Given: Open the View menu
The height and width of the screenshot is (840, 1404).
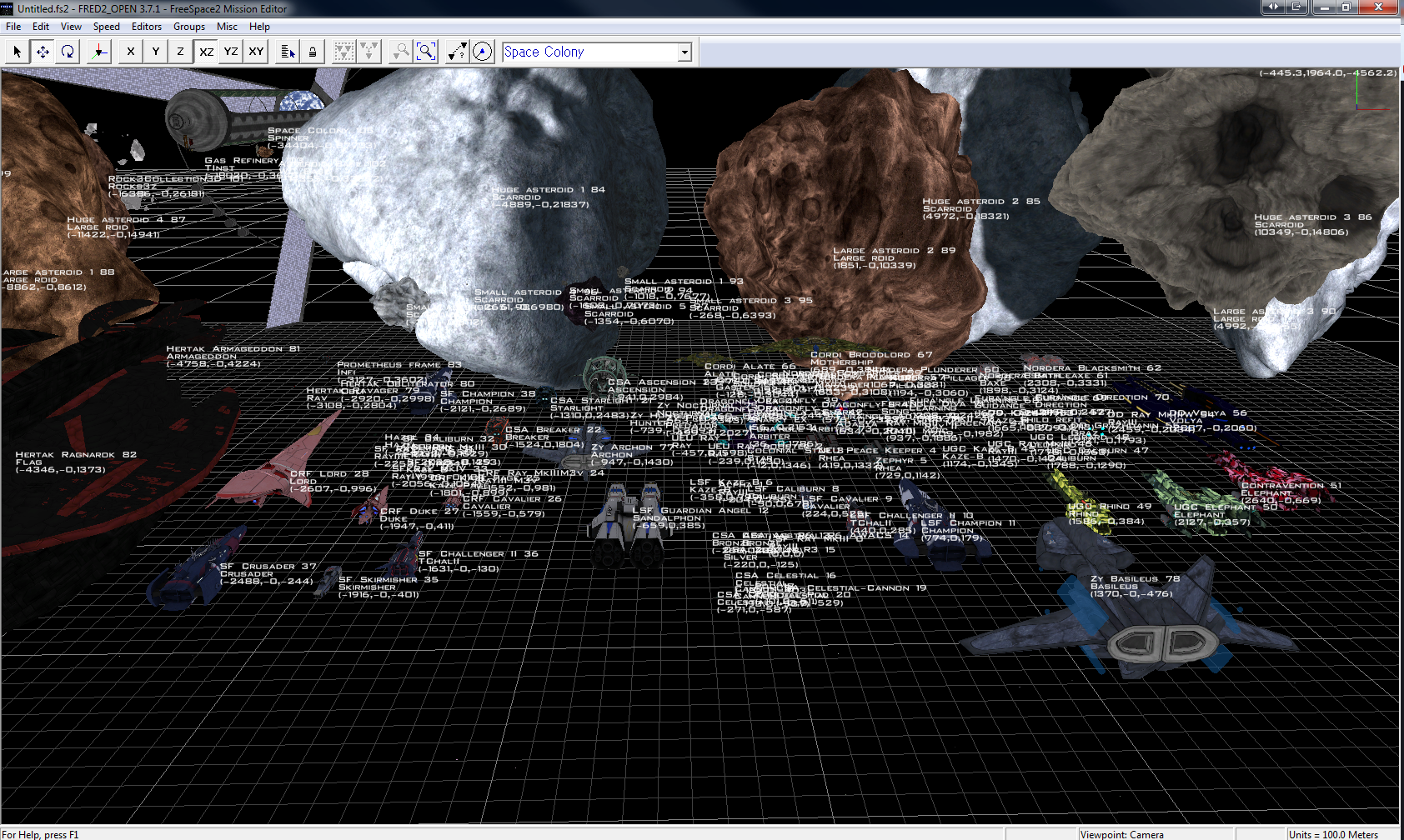Looking at the screenshot, I should (x=72, y=27).
